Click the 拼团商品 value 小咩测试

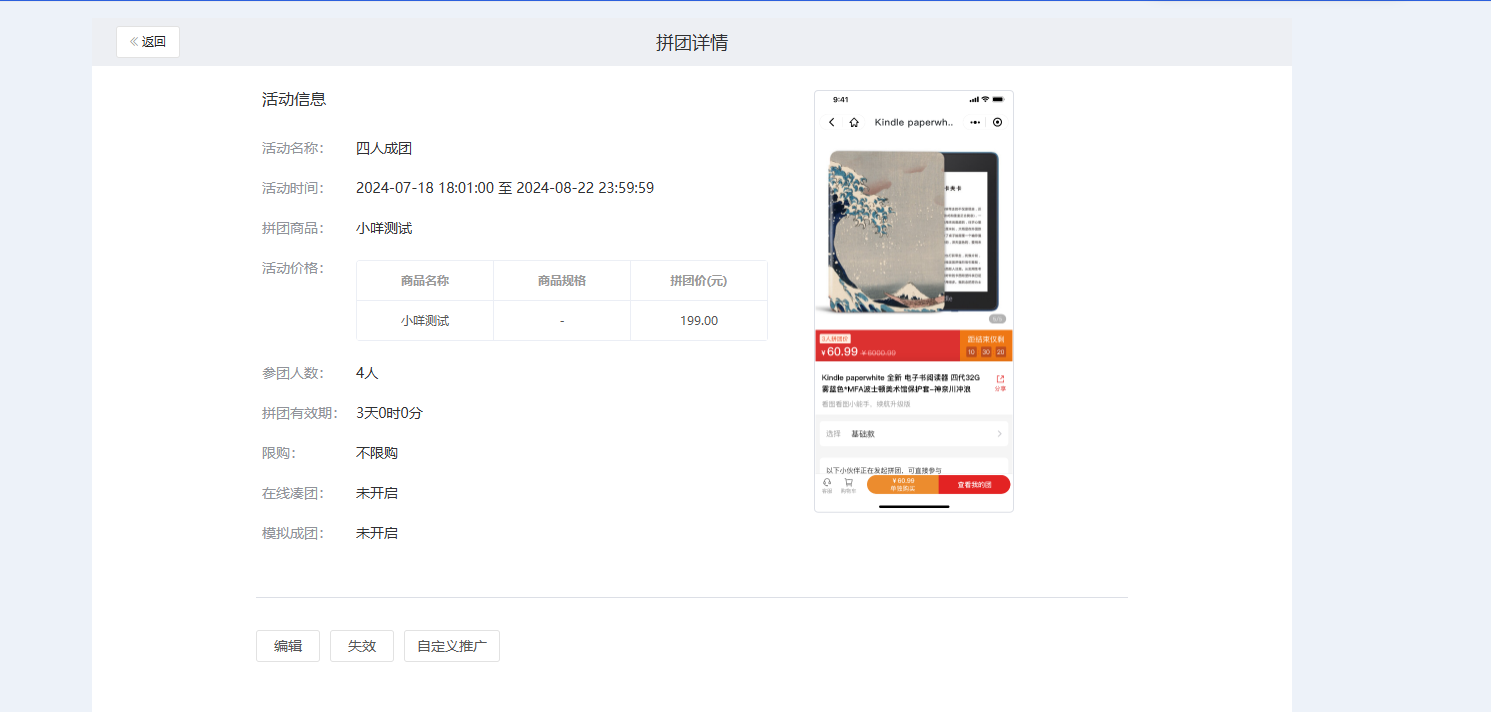[384, 228]
